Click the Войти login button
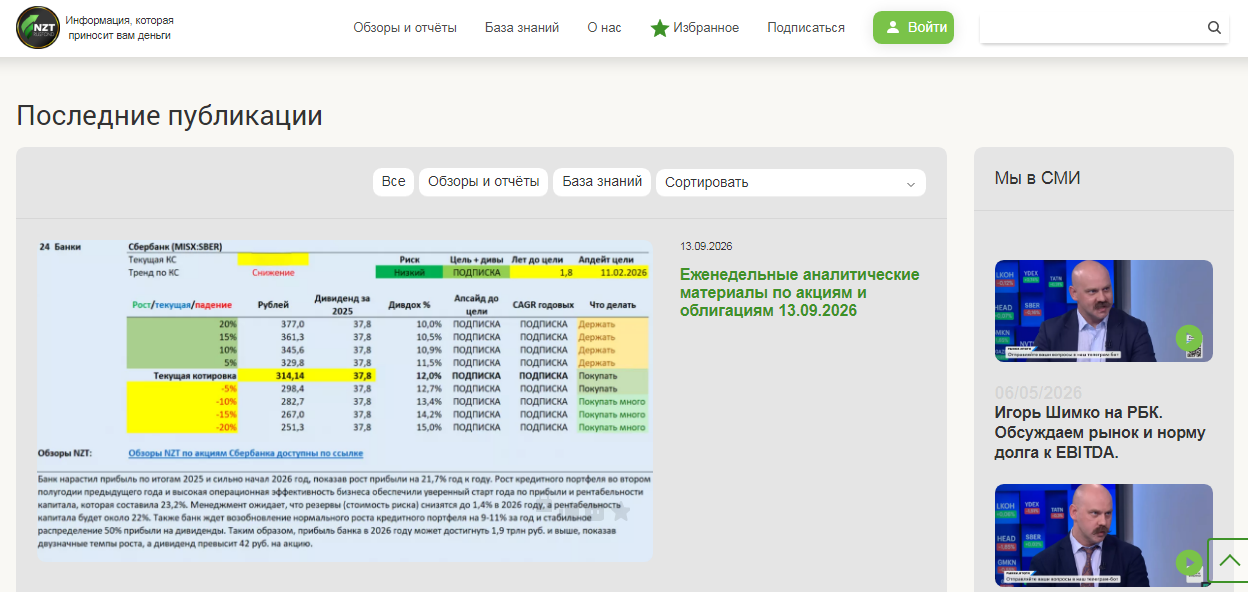1248x592 pixels. click(x=913, y=28)
